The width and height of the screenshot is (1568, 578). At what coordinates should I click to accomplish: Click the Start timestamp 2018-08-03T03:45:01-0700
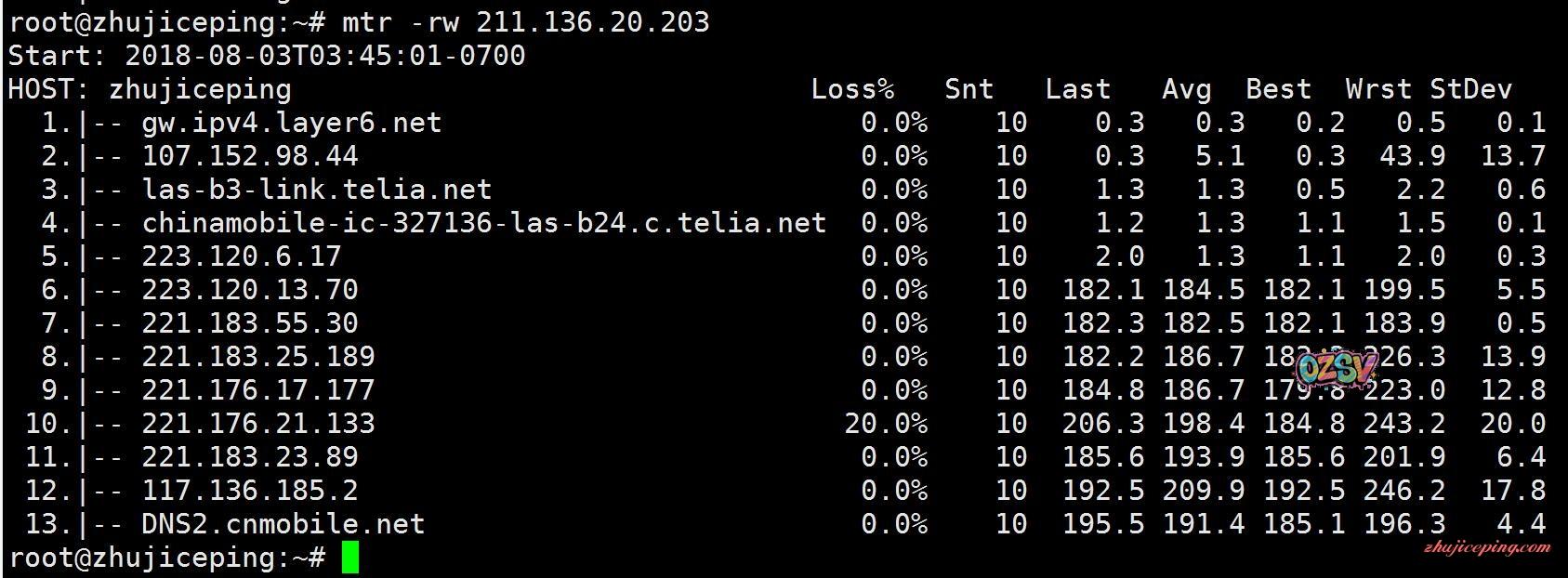(324, 56)
